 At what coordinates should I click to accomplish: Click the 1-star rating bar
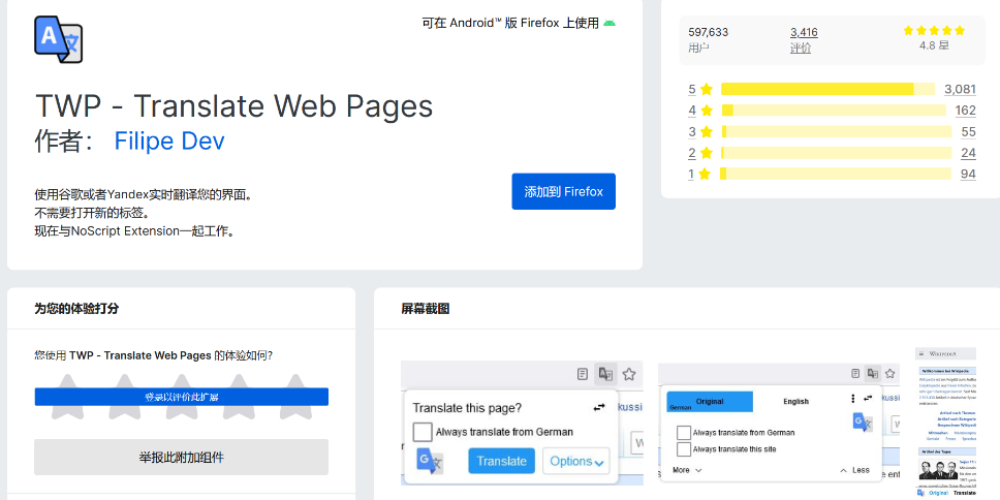[835, 173]
